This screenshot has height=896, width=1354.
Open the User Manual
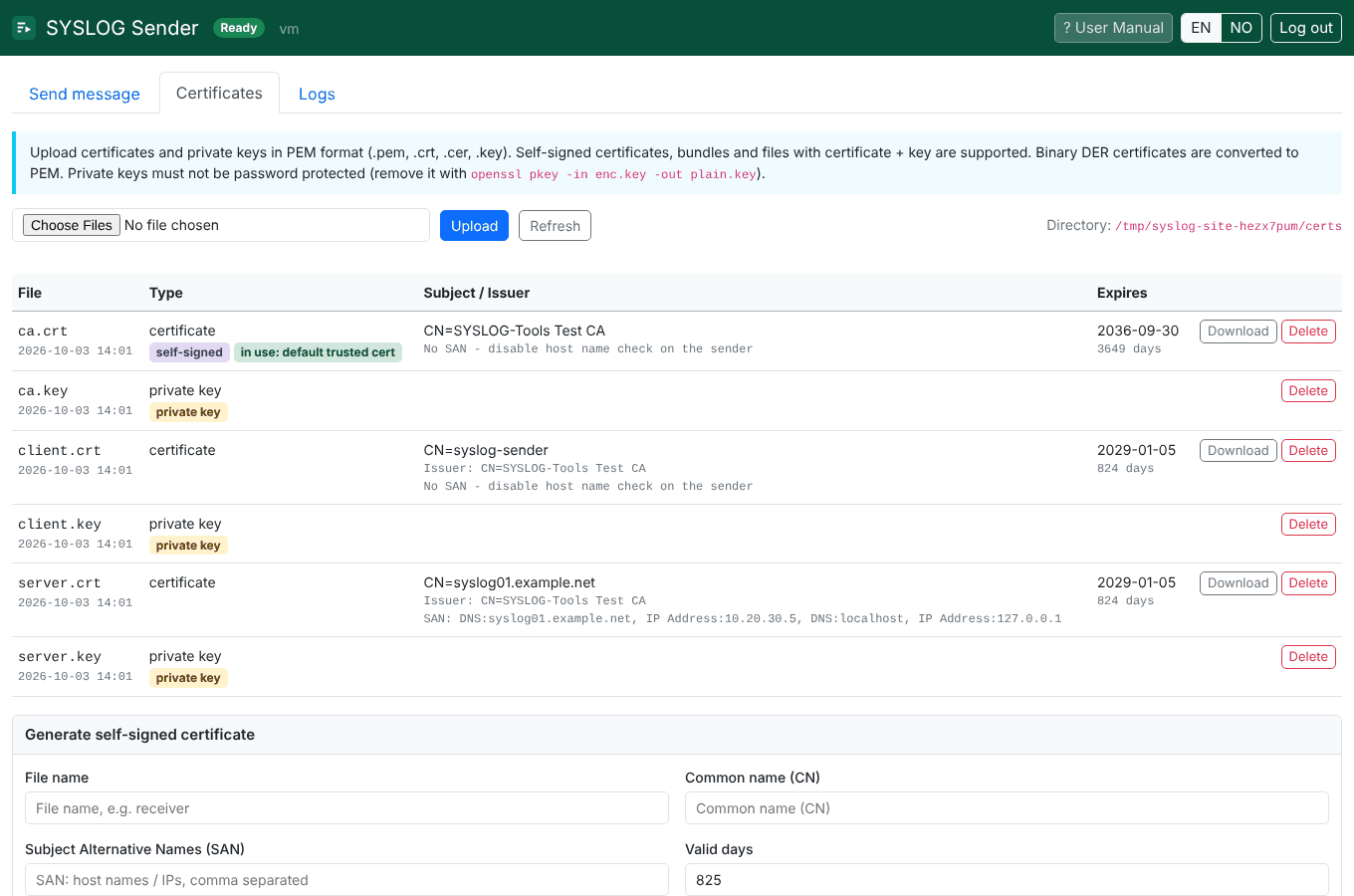[x=1113, y=28]
